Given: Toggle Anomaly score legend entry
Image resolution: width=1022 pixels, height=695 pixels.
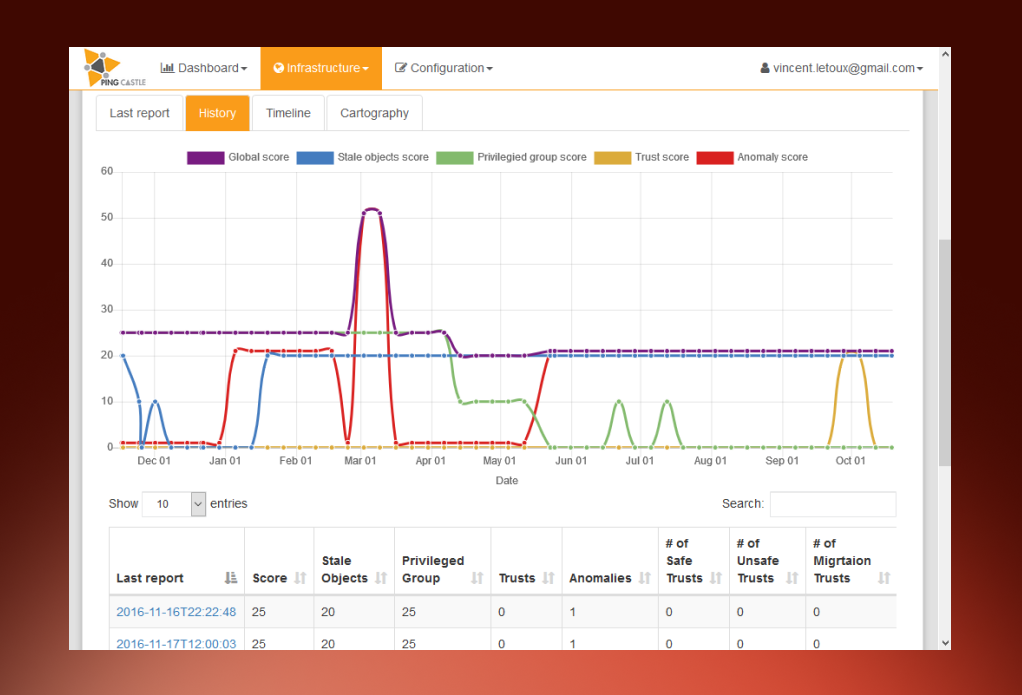Looking at the screenshot, I should [752, 157].
